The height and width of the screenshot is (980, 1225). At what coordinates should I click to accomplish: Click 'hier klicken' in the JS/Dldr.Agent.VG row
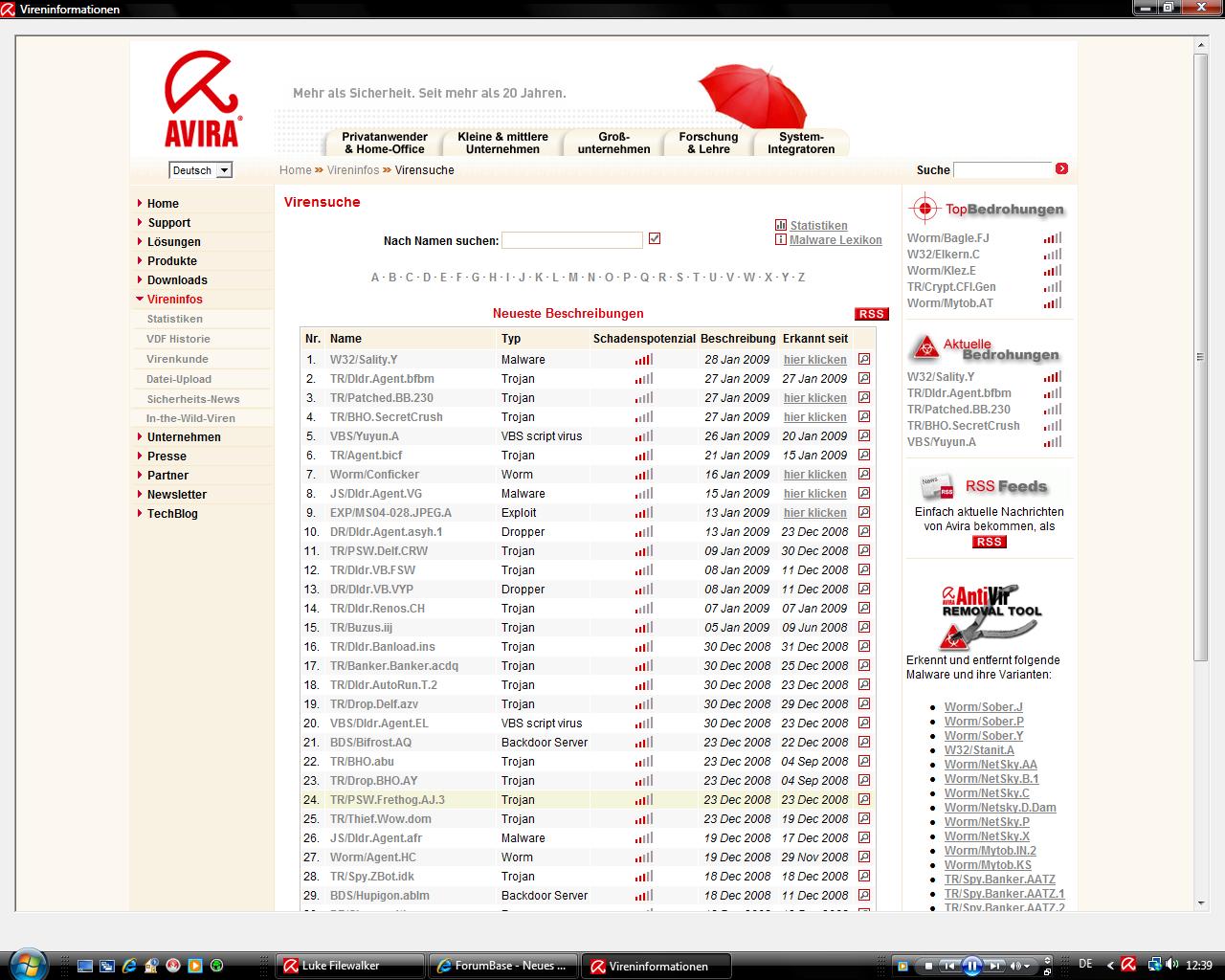815,494
